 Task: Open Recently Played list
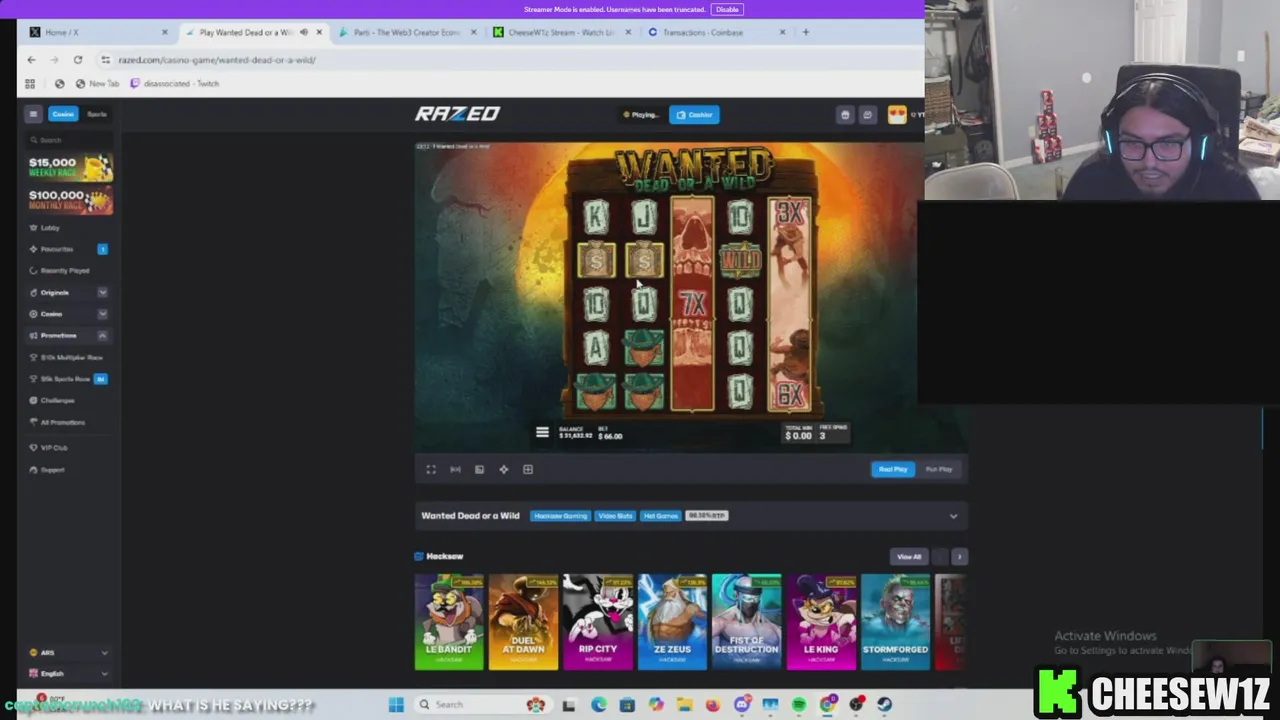pos(65,271)
